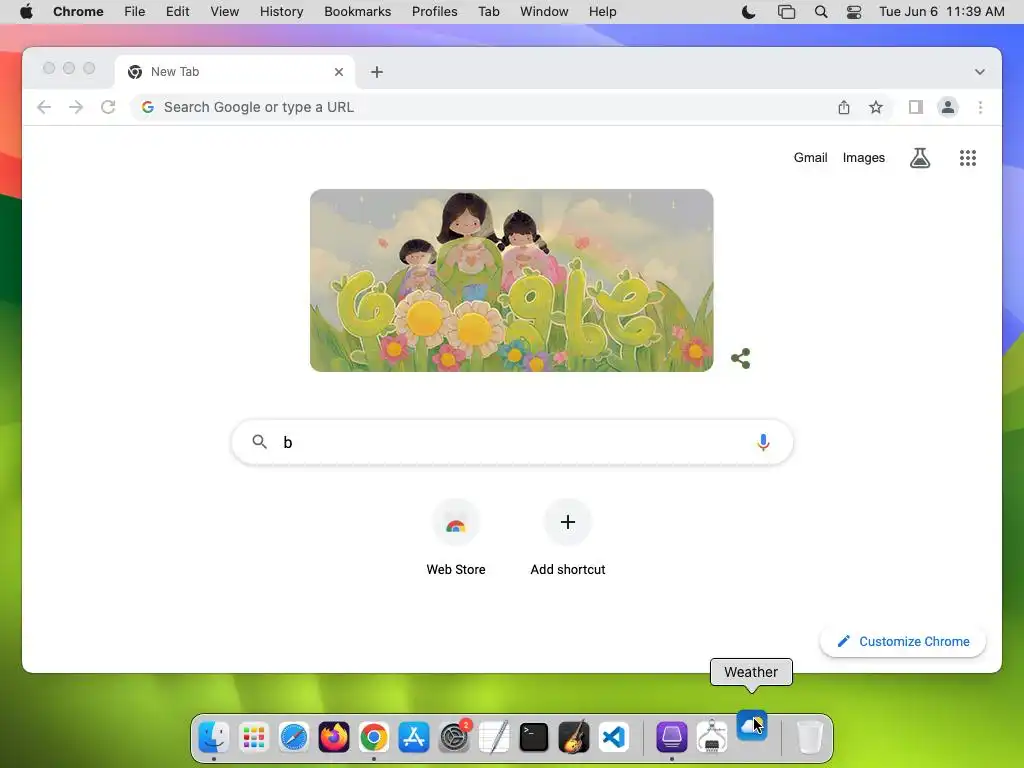Click the date and time clock

coord(941,12)
